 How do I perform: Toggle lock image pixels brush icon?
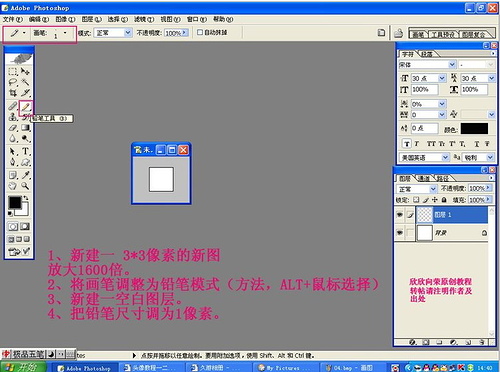tap(426, 200)
